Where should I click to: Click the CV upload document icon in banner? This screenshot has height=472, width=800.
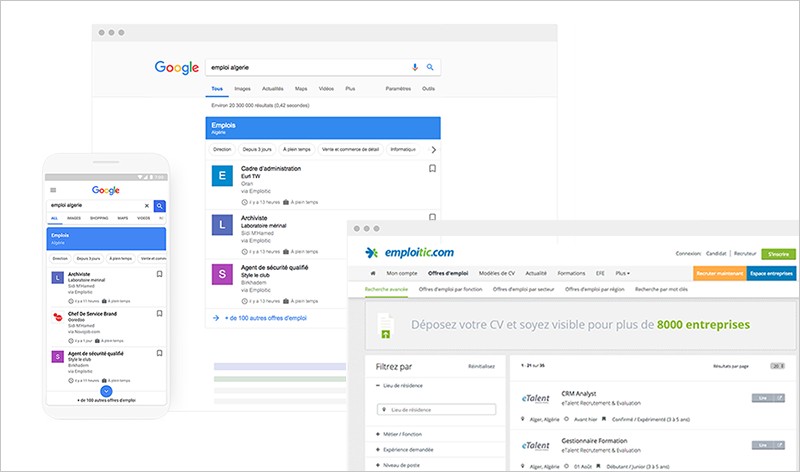(385, 325)
